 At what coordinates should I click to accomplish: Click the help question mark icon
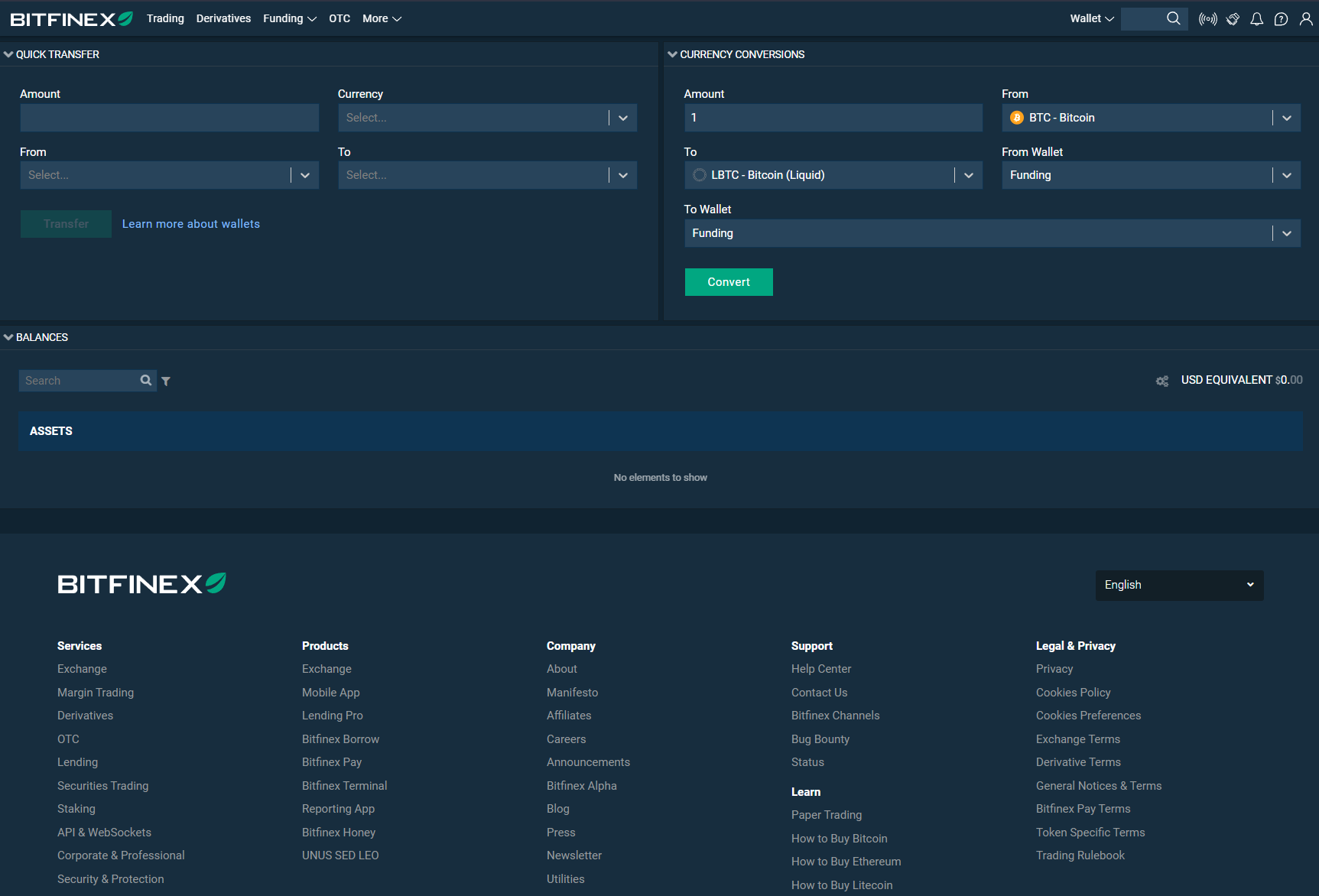(1281, 19)
